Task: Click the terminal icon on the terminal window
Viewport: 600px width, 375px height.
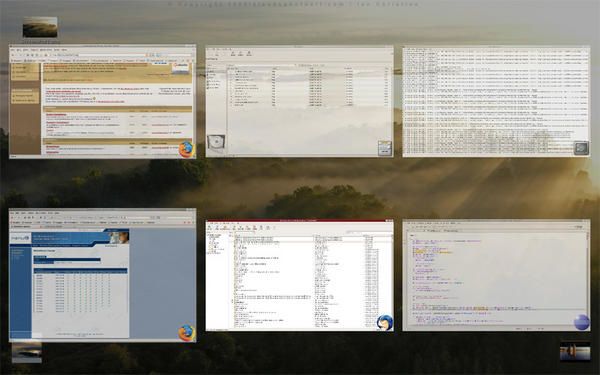Action: (581, 148)
